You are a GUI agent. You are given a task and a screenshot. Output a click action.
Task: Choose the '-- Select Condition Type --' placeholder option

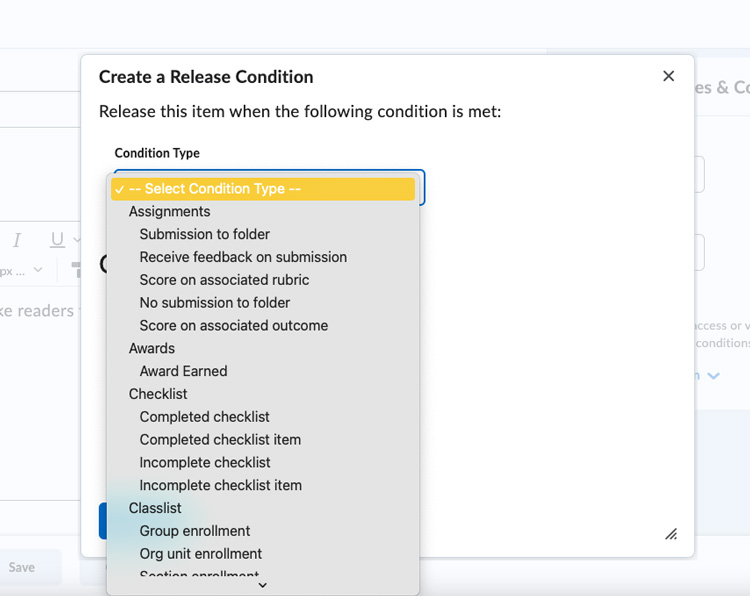(263, 189)
